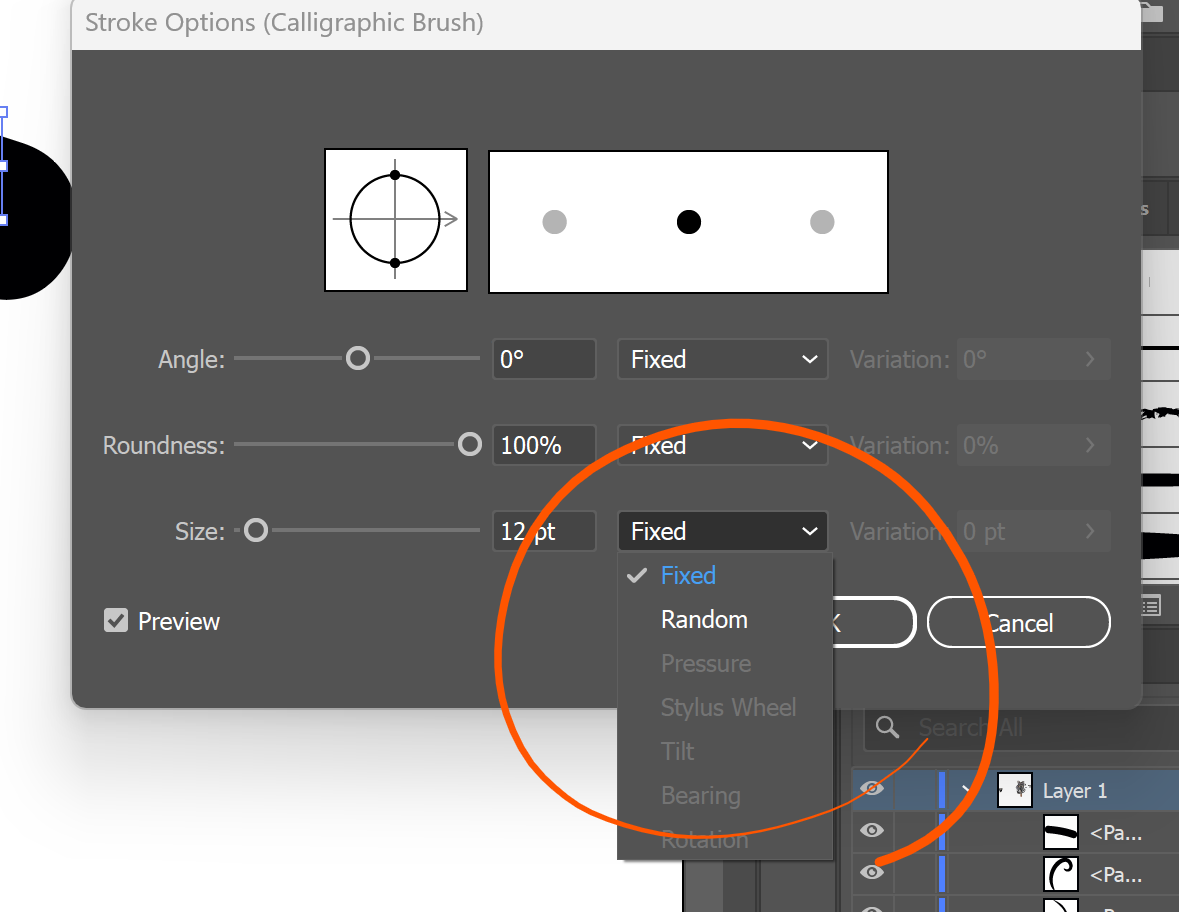This screenshot has width=1180, height=912.
Task: Choose Random from the Size menu
Action: pyautogui.click(x=704, y=620)
